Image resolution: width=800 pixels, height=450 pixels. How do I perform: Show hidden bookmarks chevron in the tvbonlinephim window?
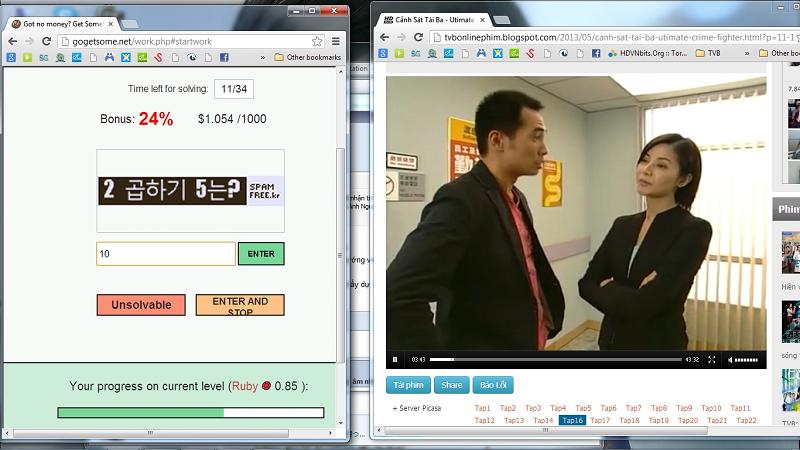pyautogui.click(x=747, y=53)
